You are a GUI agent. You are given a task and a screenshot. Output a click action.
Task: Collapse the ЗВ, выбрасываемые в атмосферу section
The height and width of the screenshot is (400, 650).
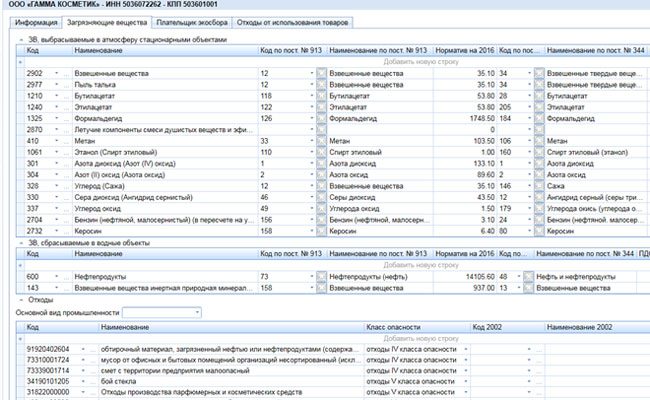[x=21, y=40]
